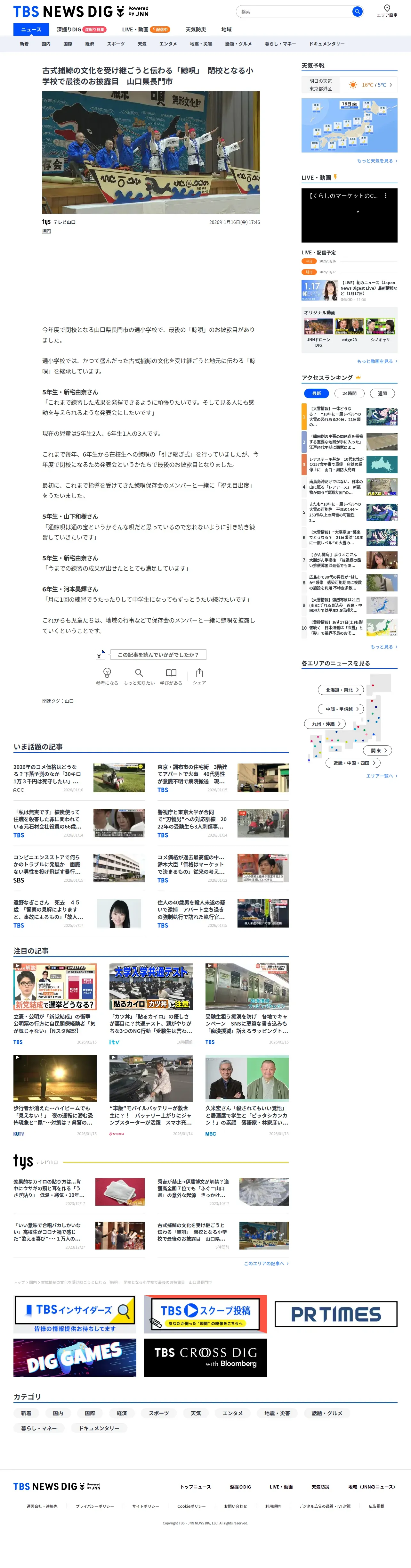This screenshot has height=1568, width=411.
Task: Open the エリア設定 location pin icon
Action: click(x=387, y=9)
